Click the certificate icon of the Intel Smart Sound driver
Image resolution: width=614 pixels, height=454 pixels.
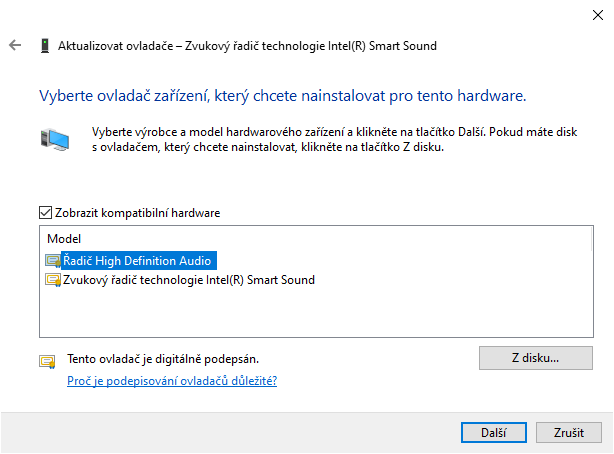point(53,280)
